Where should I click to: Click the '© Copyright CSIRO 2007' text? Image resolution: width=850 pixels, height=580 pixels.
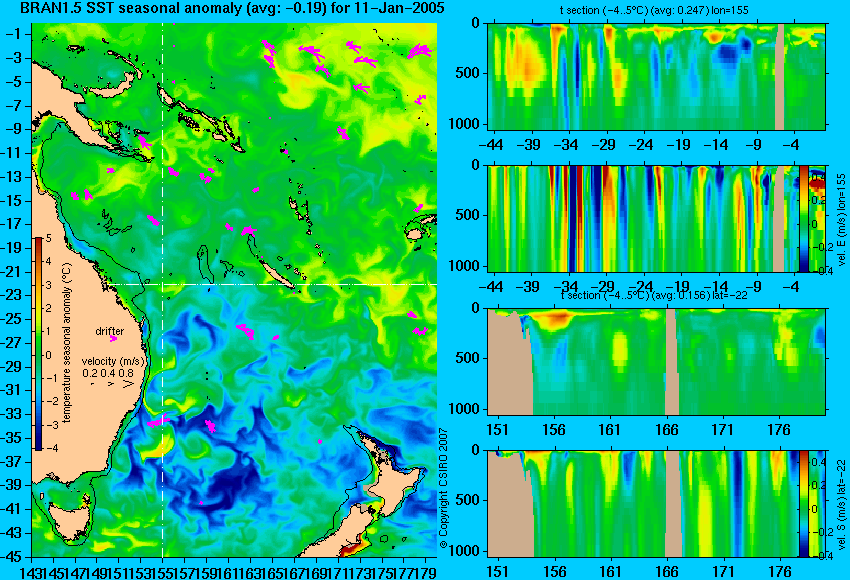[x=443, y=489]
